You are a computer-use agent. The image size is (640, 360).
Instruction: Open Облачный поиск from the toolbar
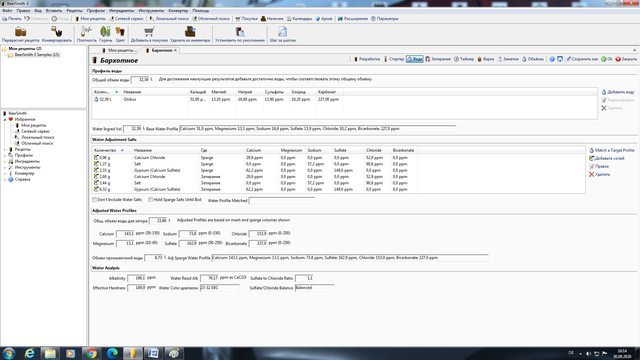(x=211, y=19)
